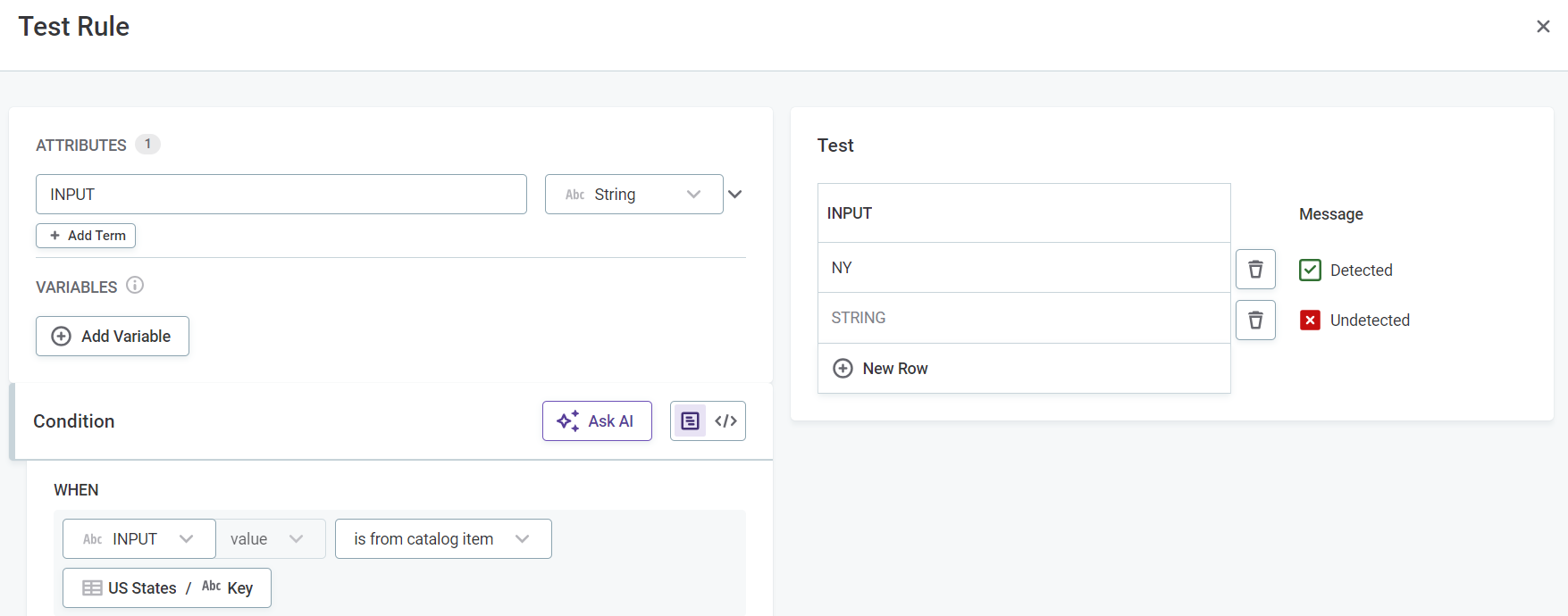Switch to visual builder view of condition
Viewport: 1568px width, 616px height.
(x=690, y=421)
